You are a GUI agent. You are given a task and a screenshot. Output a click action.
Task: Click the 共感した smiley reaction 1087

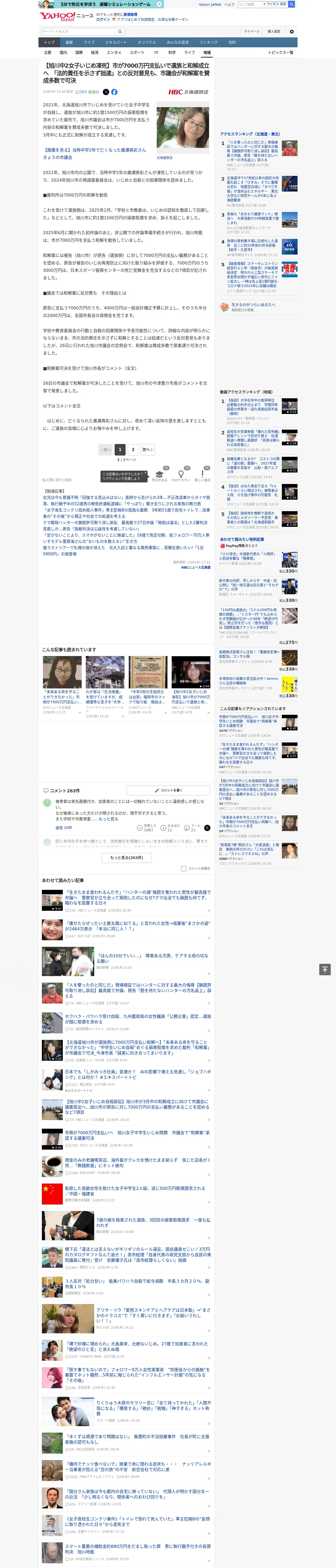coord(140,828)
